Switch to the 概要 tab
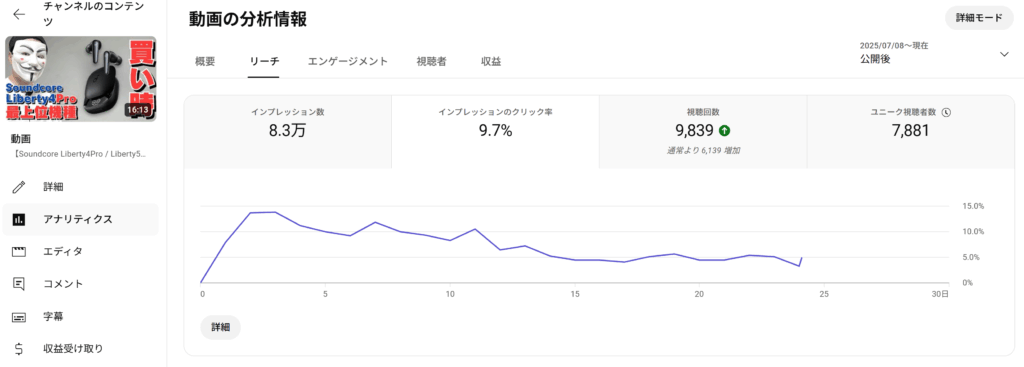Screen dimensions: 1024x367 205,61
